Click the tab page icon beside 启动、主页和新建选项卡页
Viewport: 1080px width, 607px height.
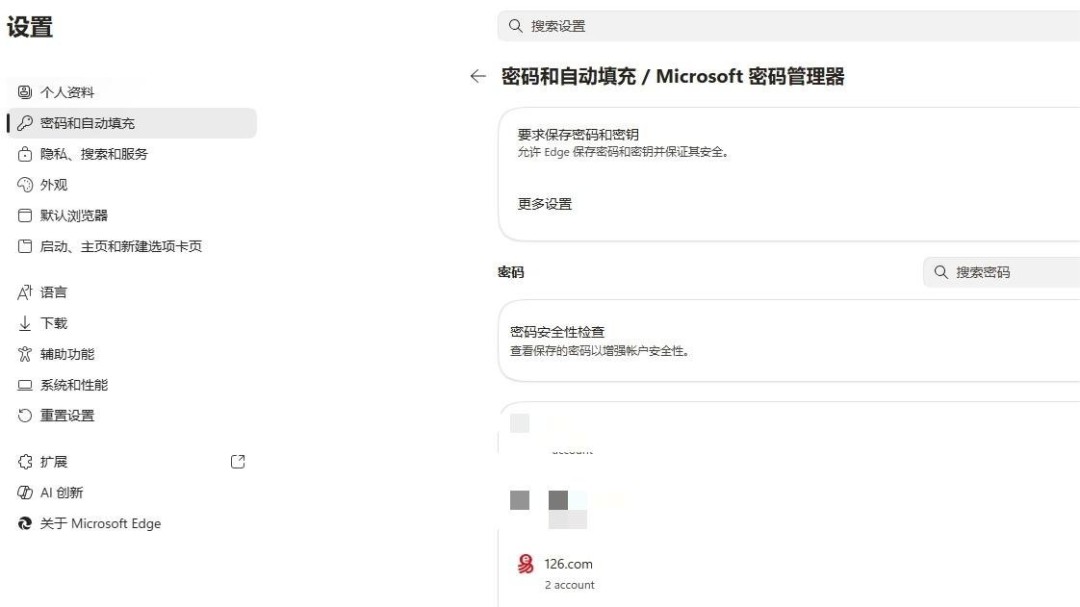(x=25, y=246)
